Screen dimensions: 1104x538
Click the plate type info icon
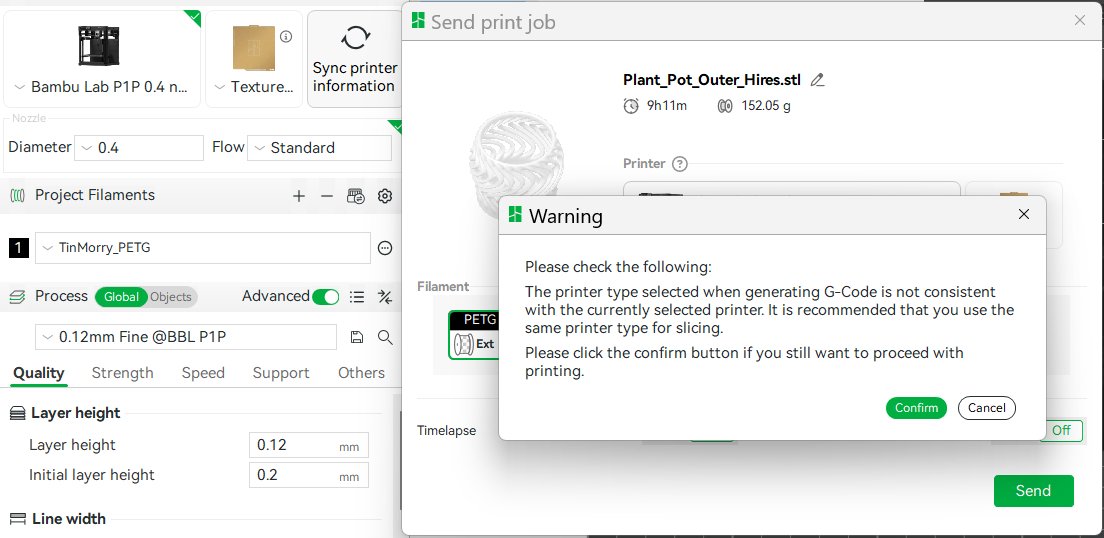(x=286, y=37)
